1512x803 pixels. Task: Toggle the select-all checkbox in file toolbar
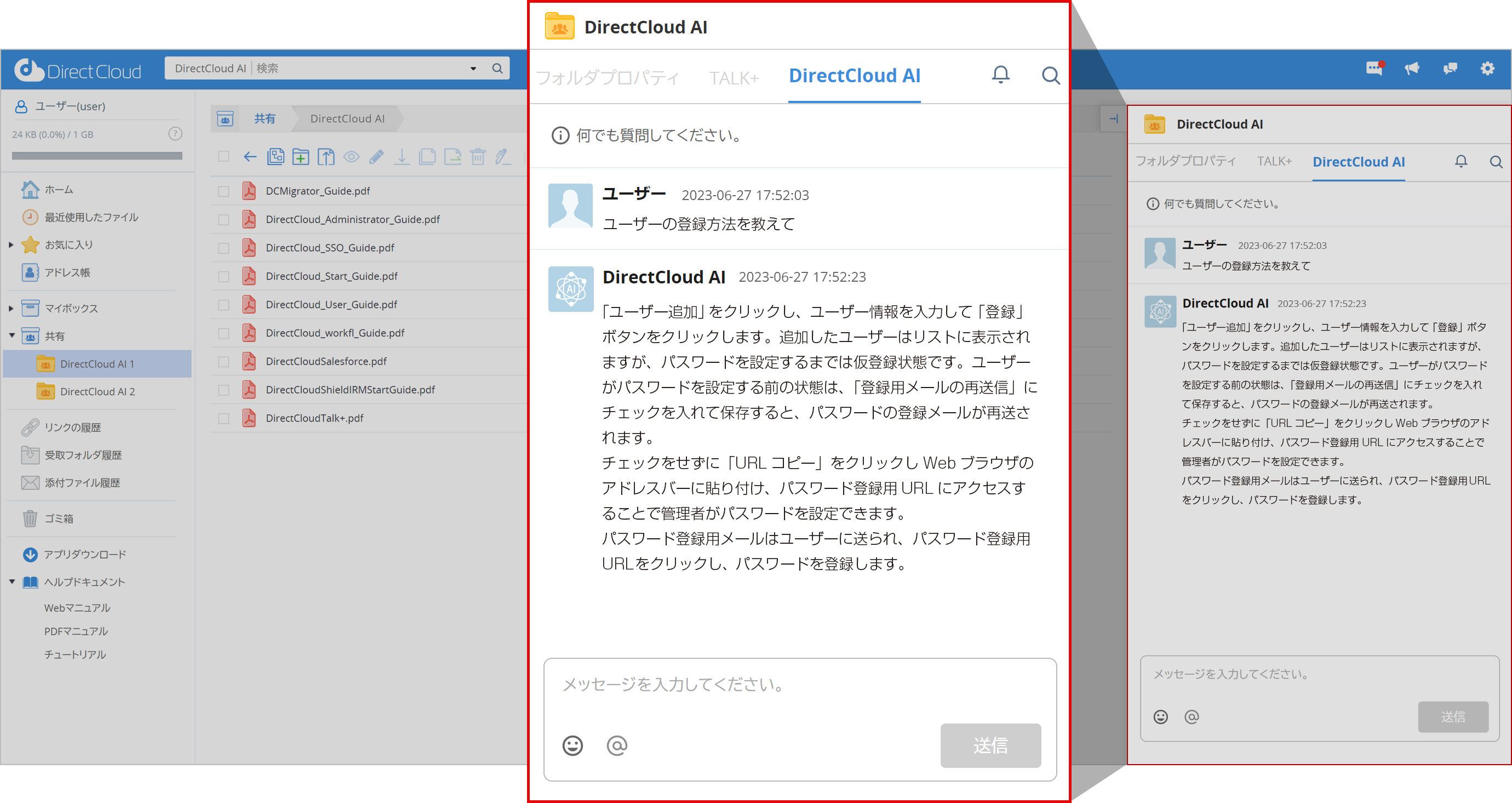[224, 157]
